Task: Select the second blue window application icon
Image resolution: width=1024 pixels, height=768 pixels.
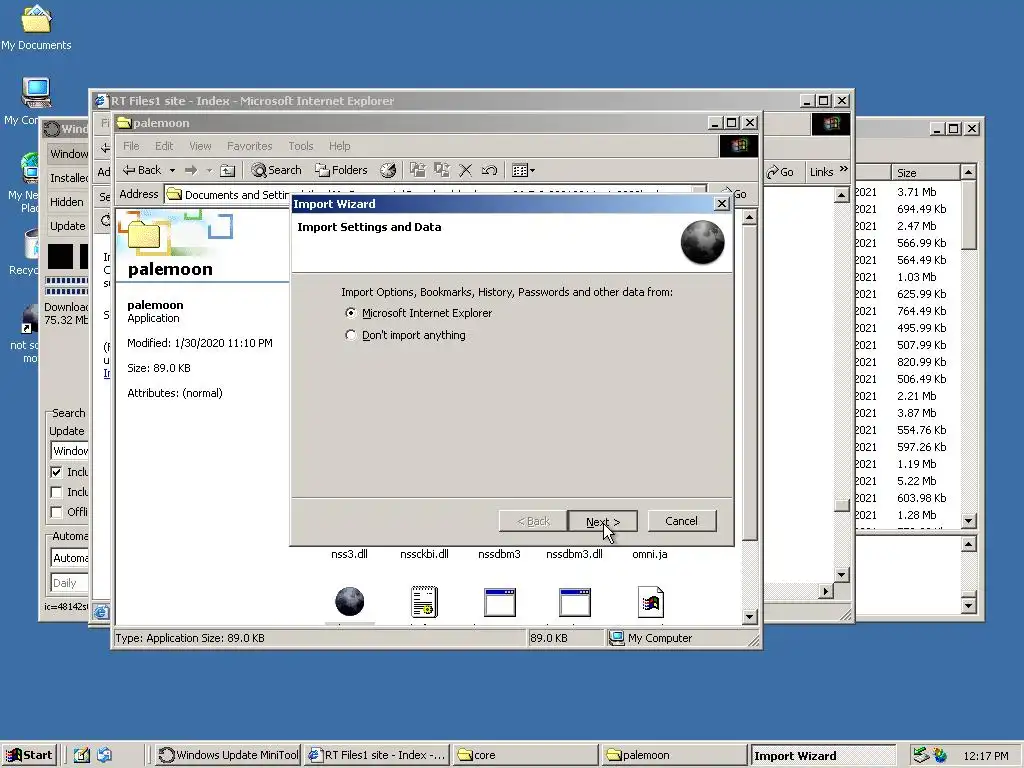Action: coord(575,602)
